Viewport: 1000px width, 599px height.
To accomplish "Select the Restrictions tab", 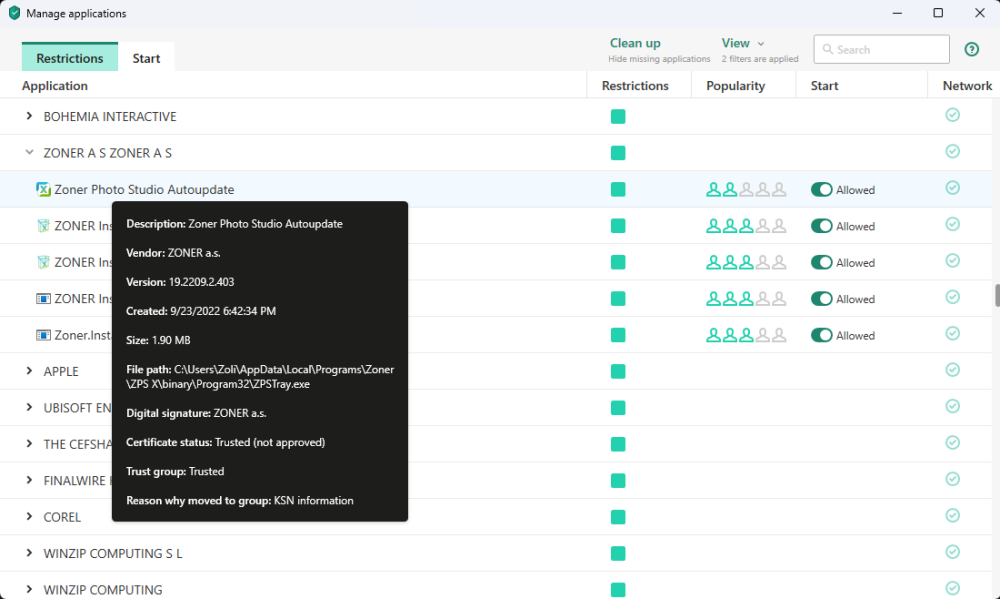I will pos(69,58).
